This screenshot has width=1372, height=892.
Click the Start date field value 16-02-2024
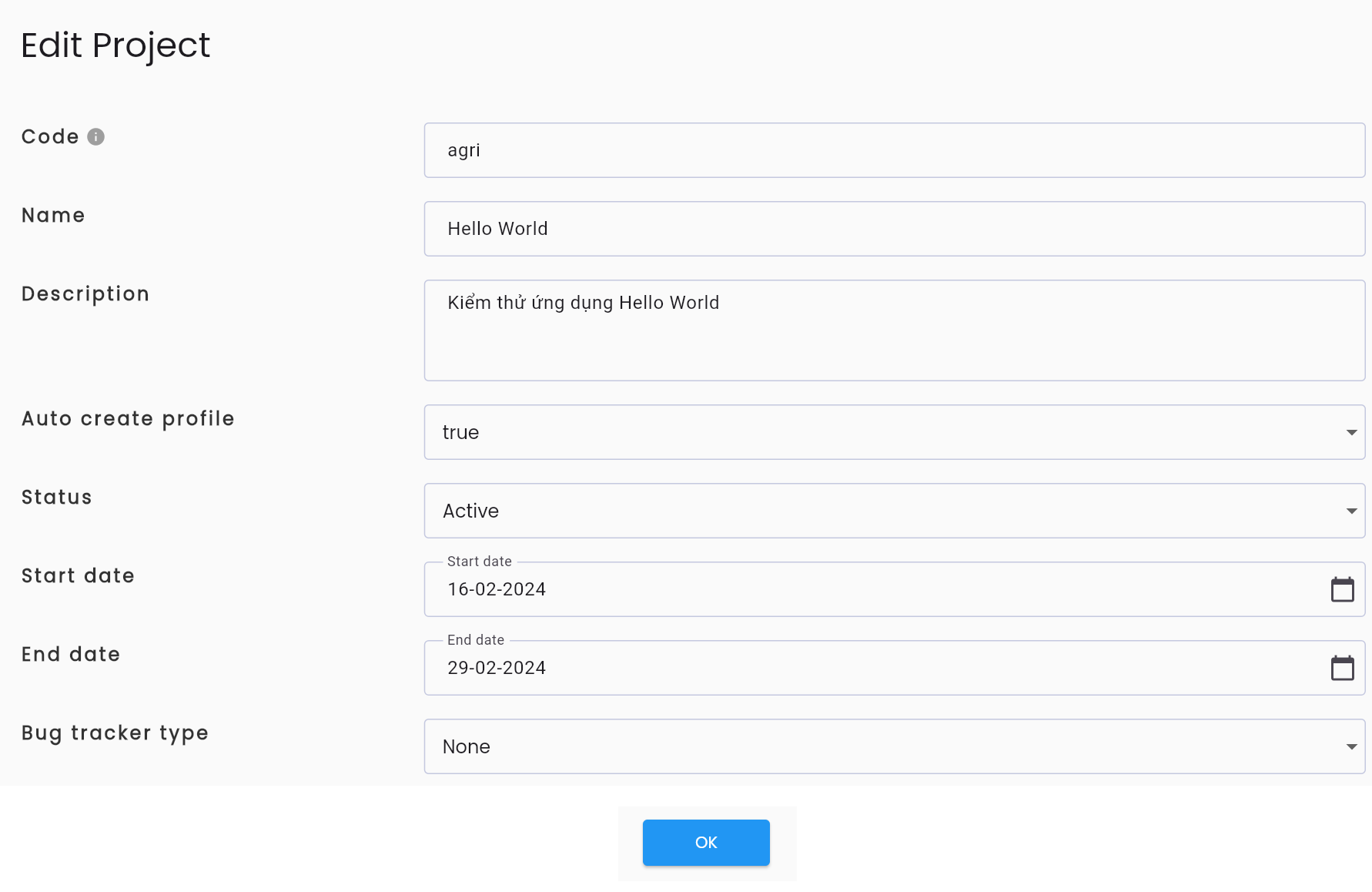(497, 589)
